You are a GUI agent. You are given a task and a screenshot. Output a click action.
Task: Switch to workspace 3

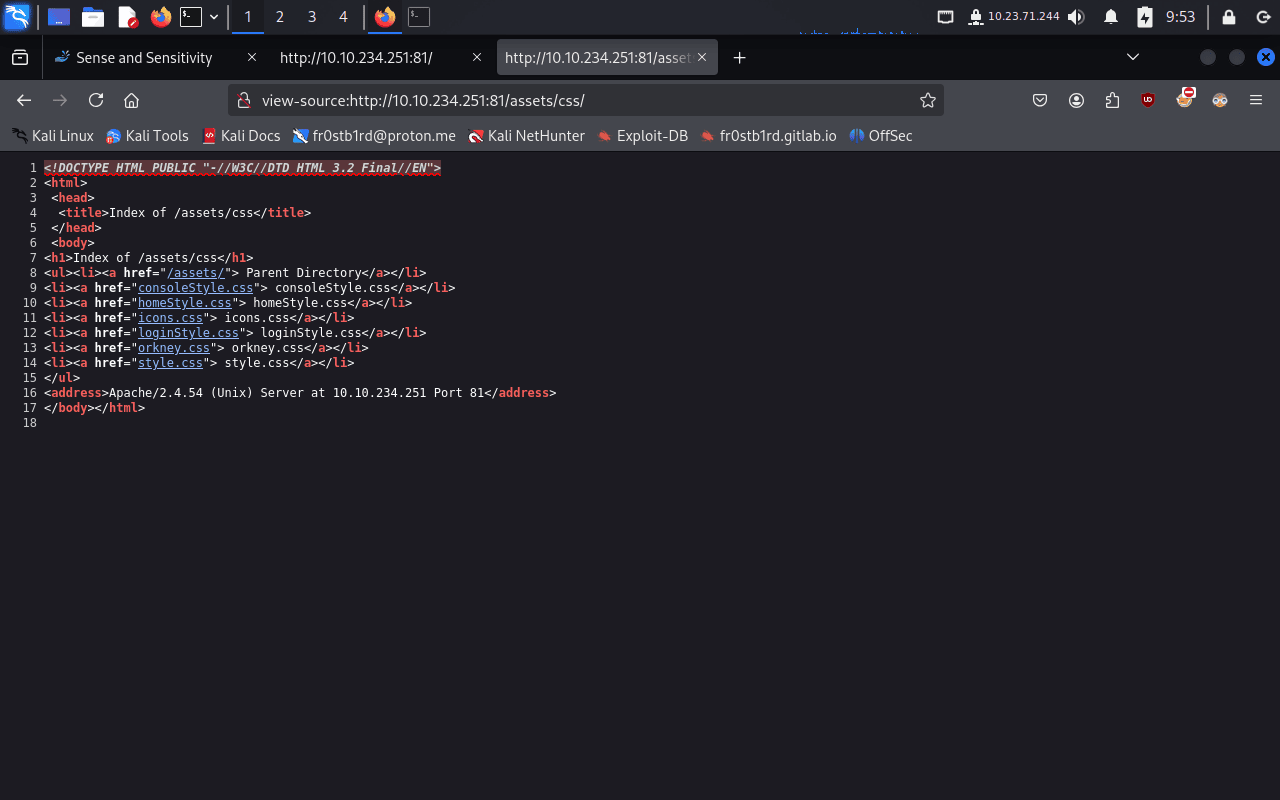[x=312, y=17]
